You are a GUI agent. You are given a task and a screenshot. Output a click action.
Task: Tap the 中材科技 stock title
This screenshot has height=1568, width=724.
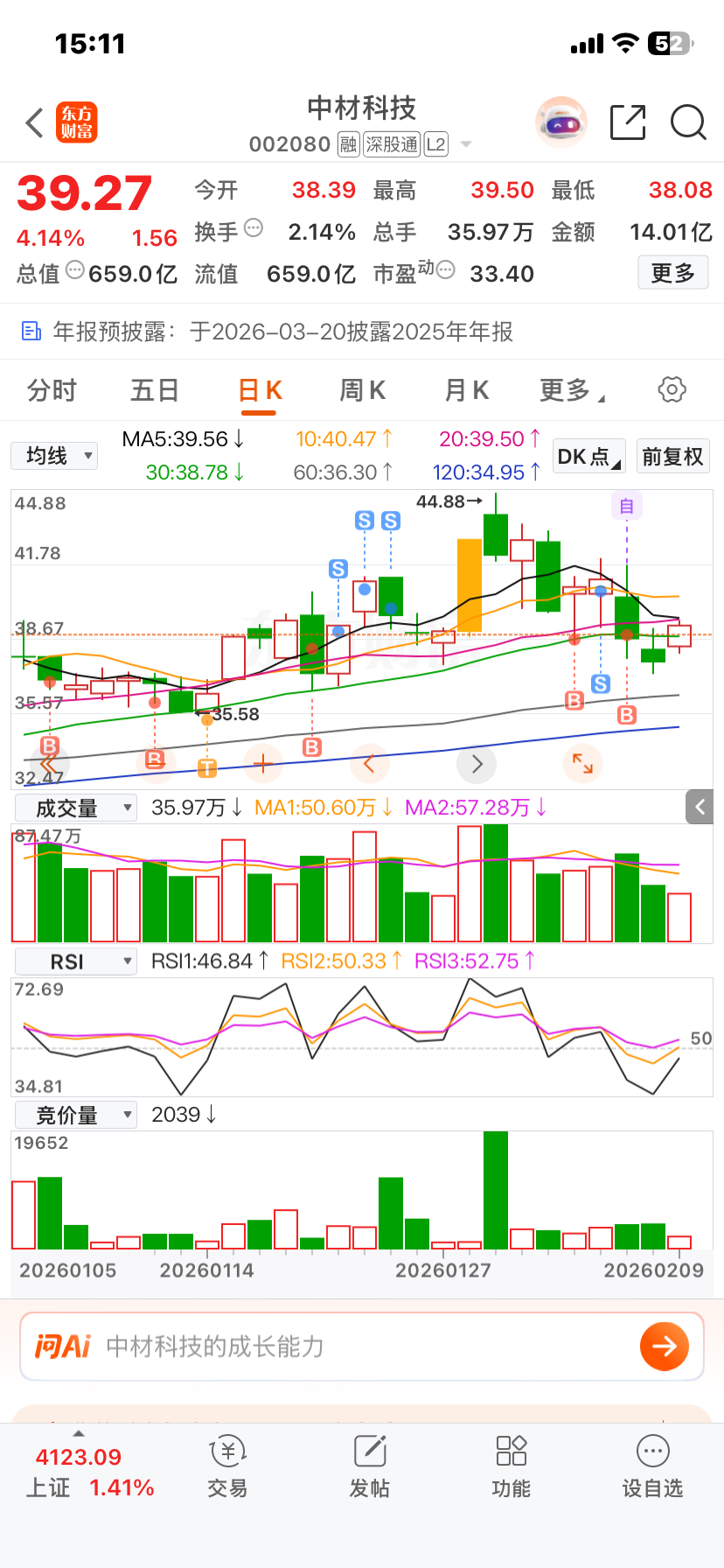pos(361,108)
